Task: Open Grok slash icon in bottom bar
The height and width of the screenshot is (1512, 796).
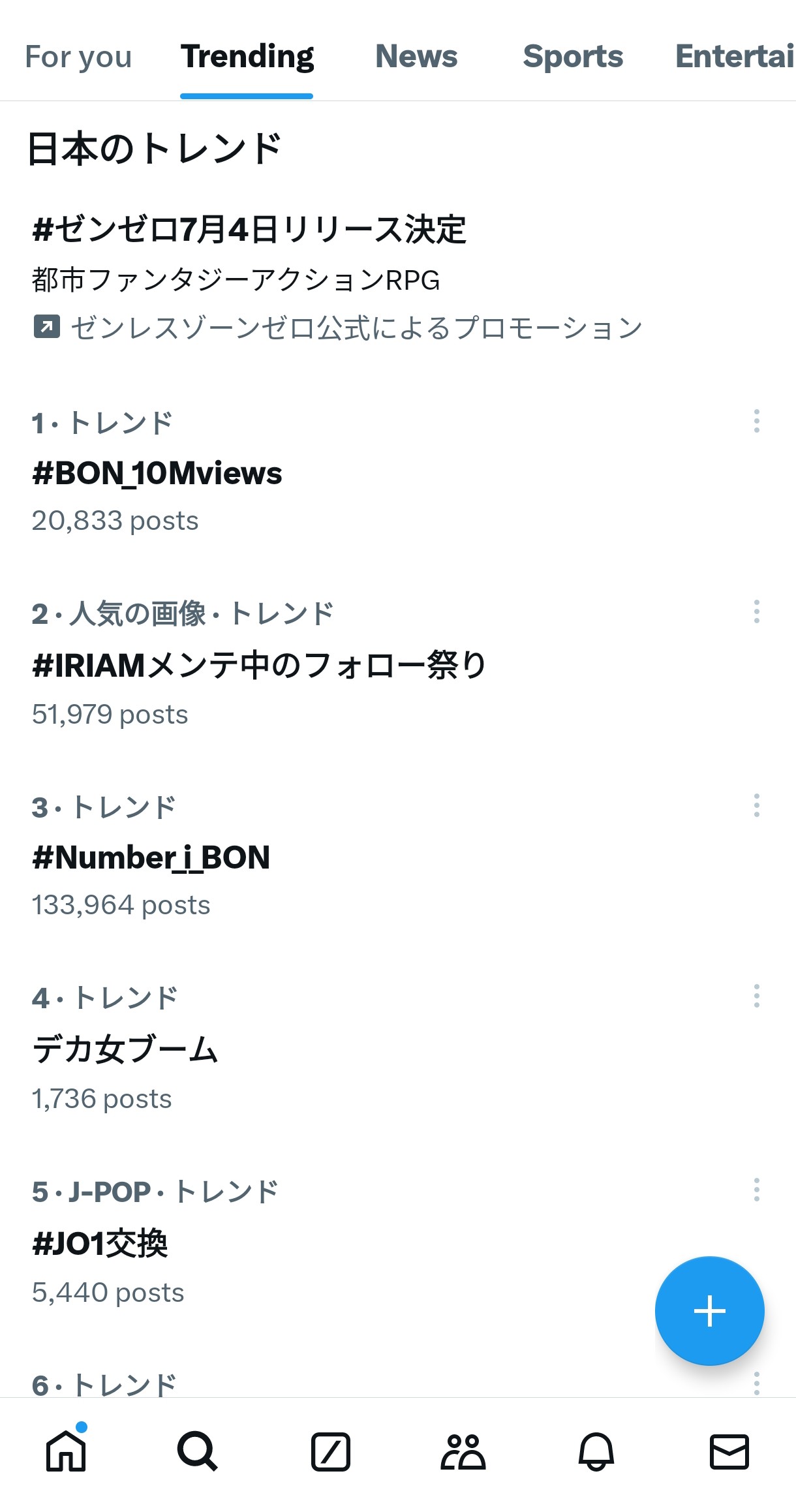Action: pos(331,1451)
